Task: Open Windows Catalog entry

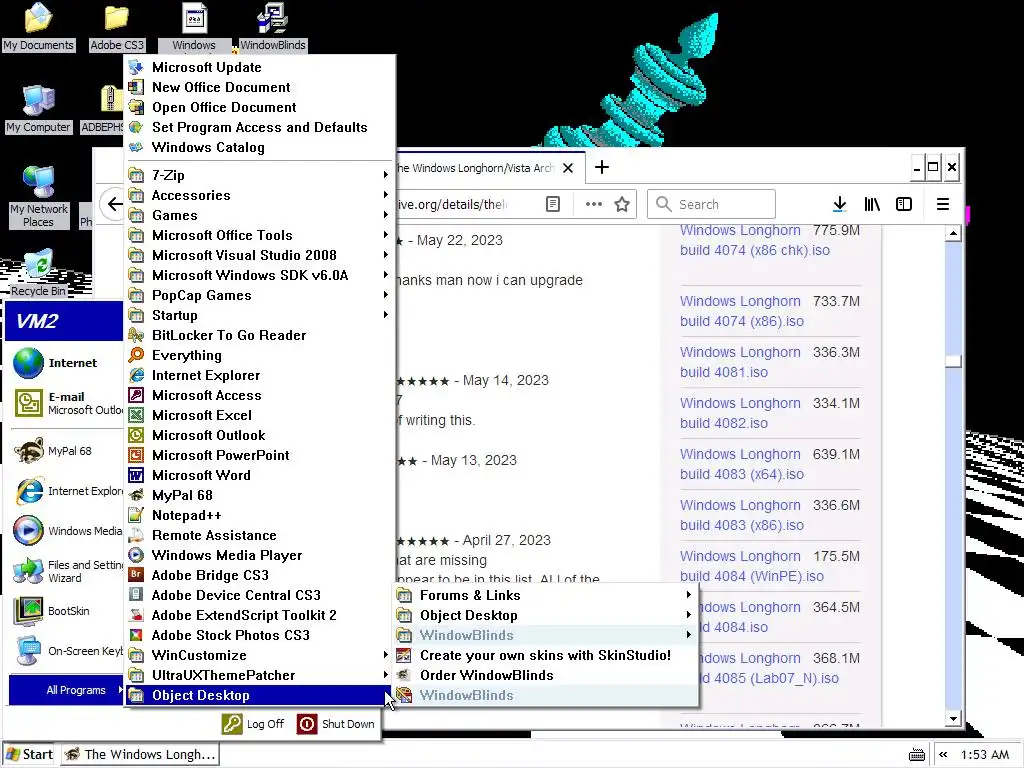Action: pyautogui.click(x=259, y=147)
